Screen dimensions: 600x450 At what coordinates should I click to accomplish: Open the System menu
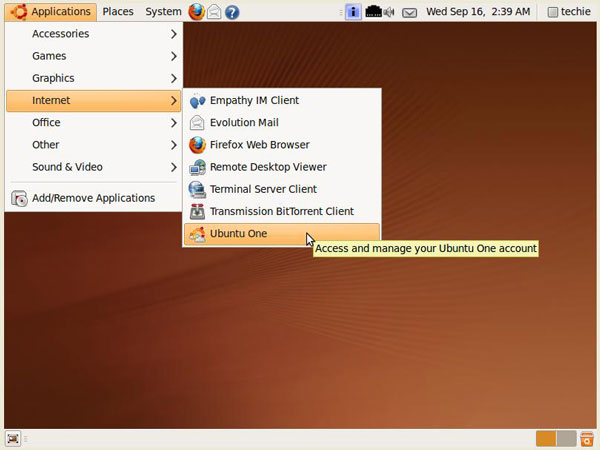click(163, 12)
